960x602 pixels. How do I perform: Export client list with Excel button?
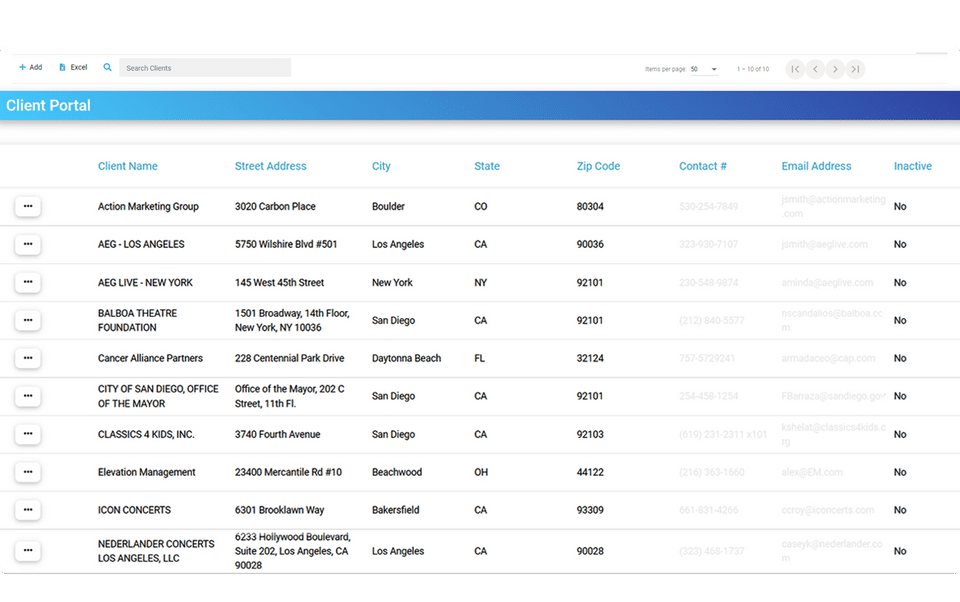(73, 67)
